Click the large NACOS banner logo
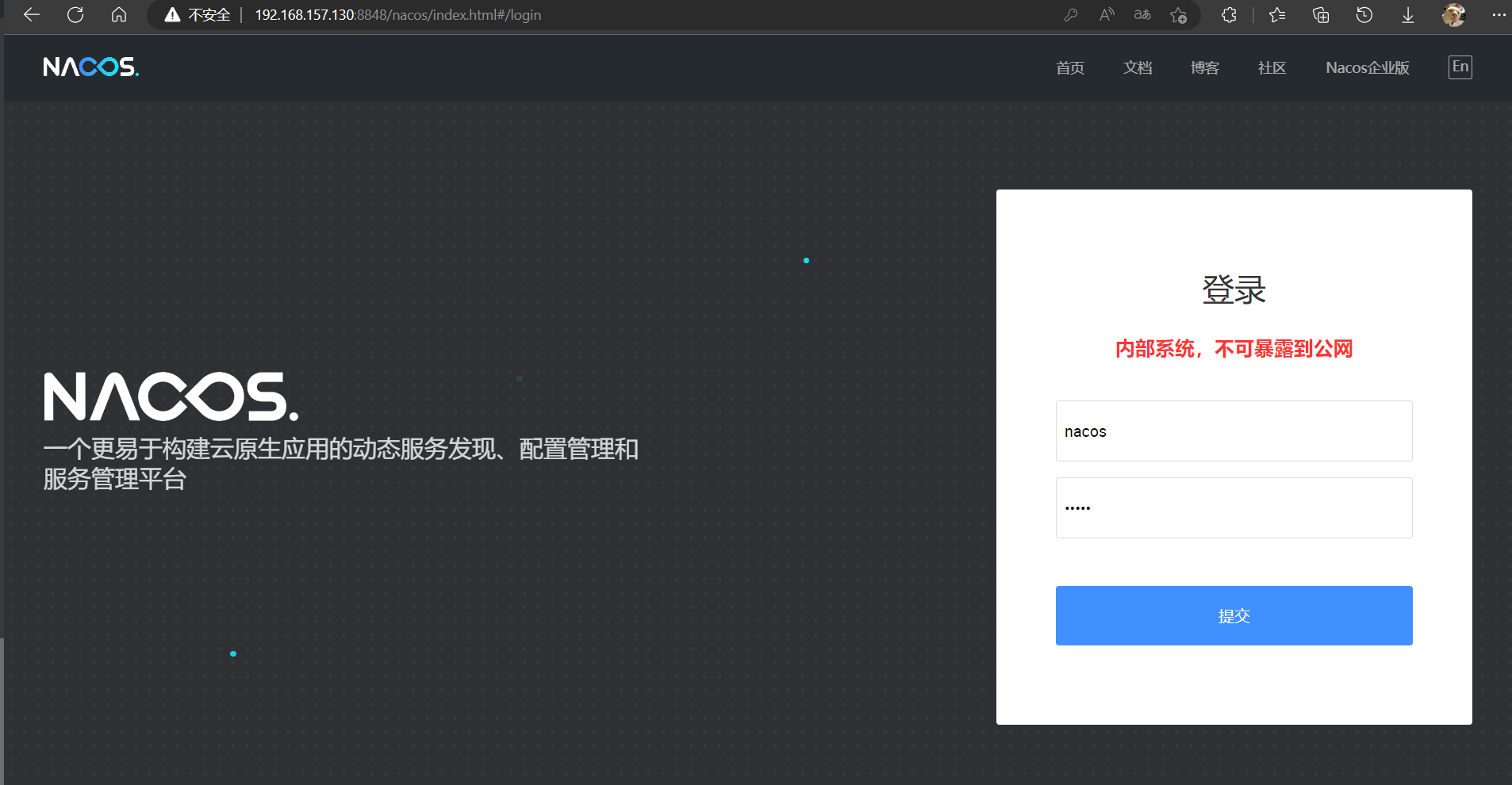Image resolution: width=1512 pixels, height=785 pixels. (171, 396)
